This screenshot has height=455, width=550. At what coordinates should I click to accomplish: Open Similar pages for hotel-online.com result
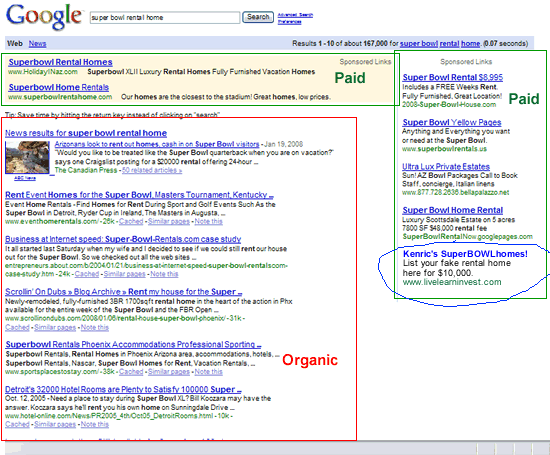55,424
